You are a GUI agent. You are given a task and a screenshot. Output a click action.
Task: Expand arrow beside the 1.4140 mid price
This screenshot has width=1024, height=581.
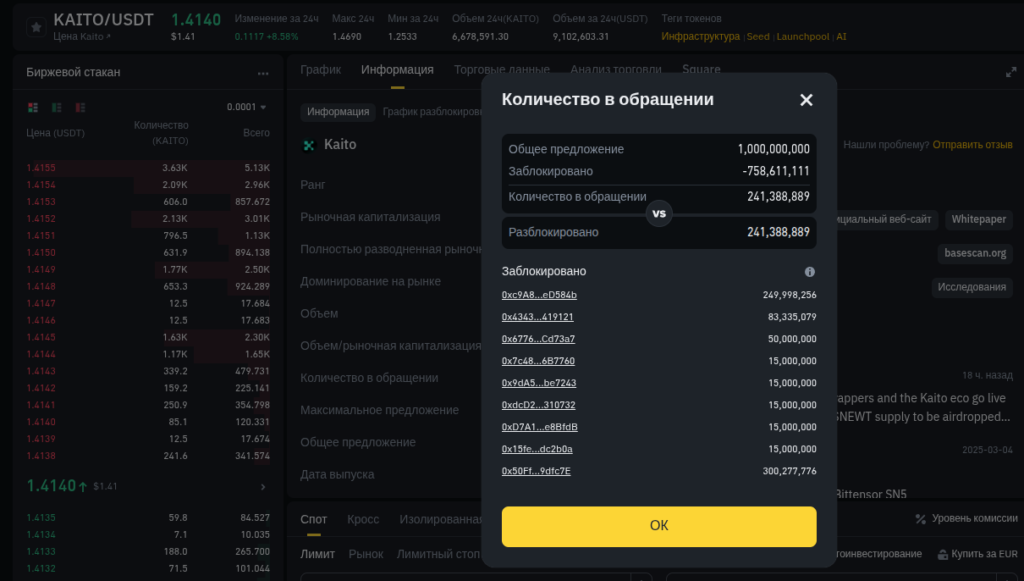pos(263,487)
